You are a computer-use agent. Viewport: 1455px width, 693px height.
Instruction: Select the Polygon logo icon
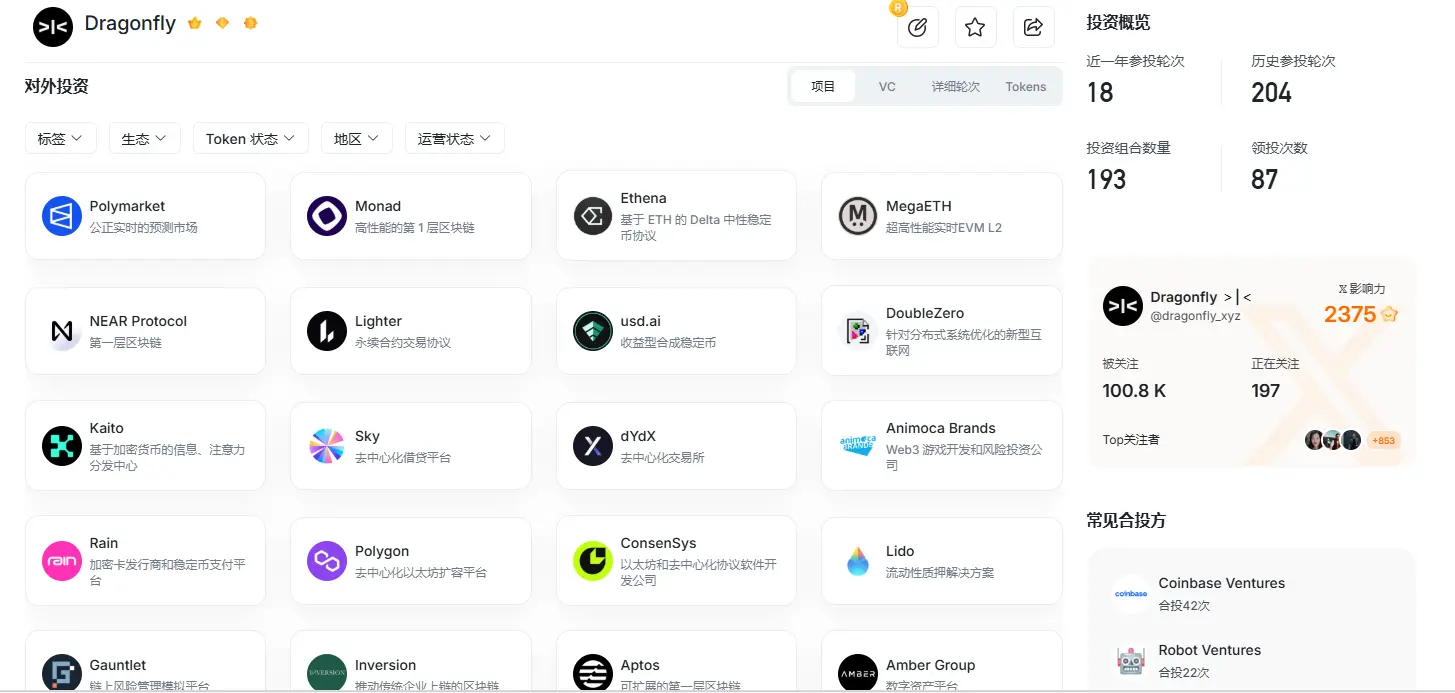point(326,561)
